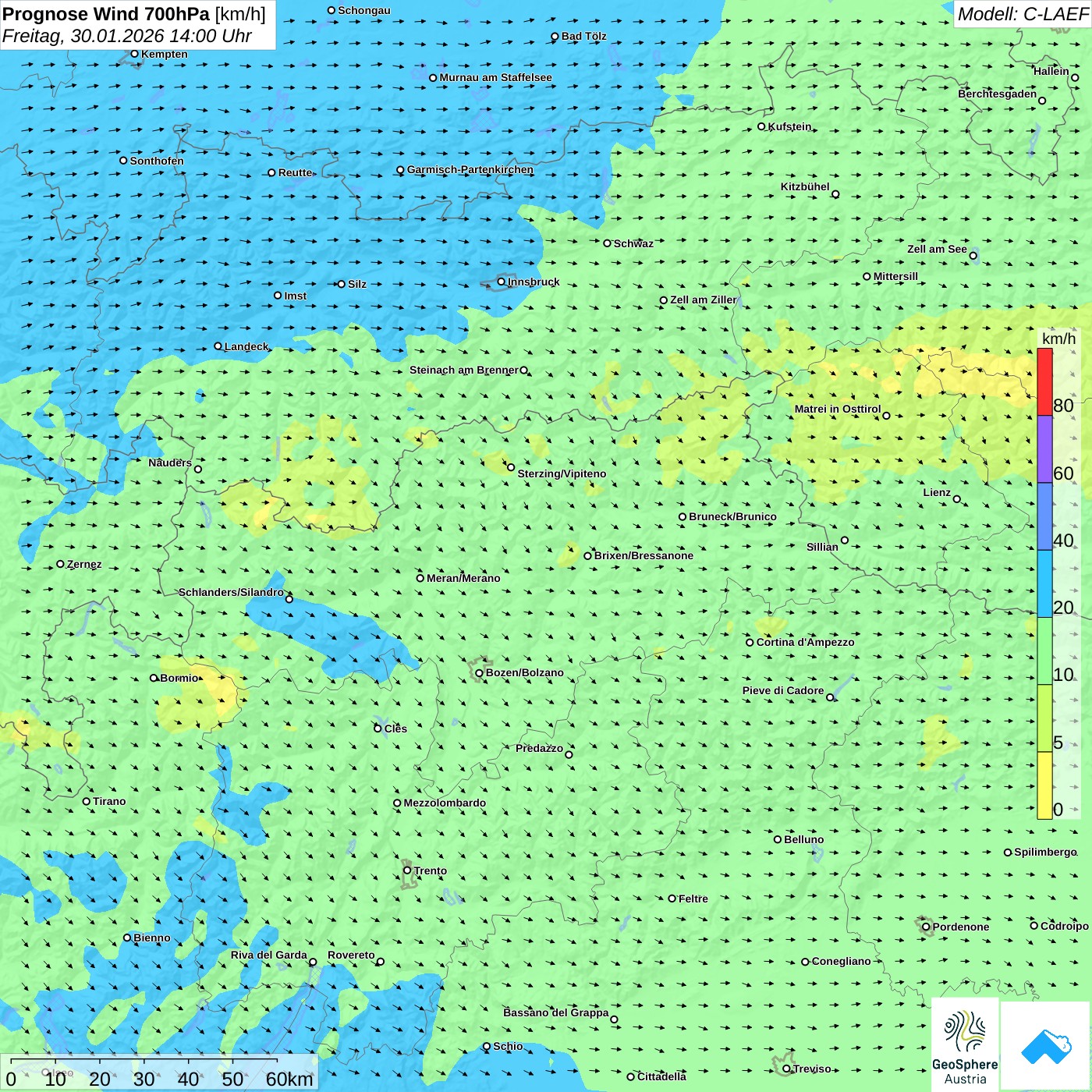Click the Pieve di Cadore label
Viewport: 1092px width, 1092px height.
[782, 690]
